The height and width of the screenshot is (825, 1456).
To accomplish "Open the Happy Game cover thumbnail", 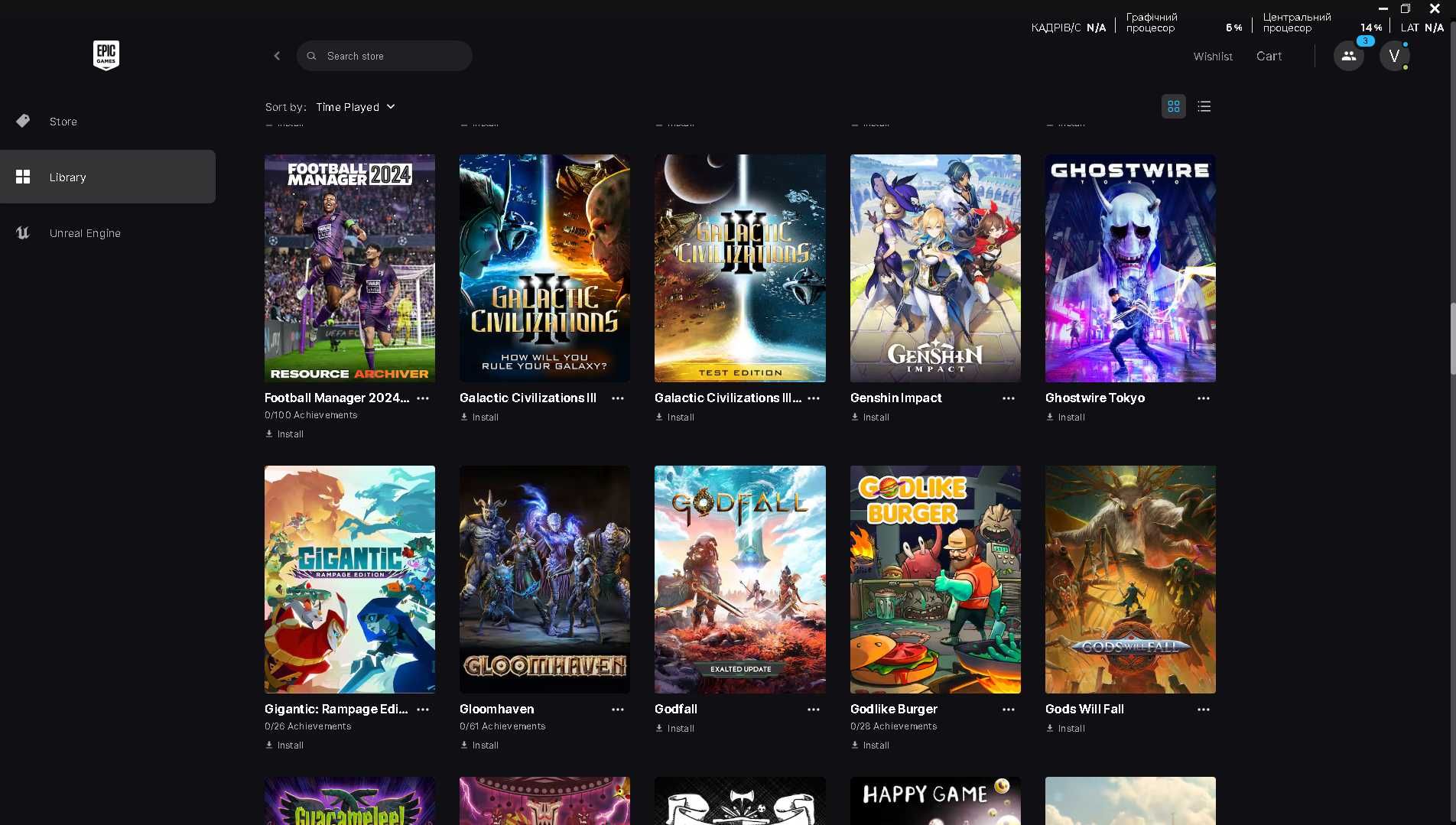I will point(935,801).
